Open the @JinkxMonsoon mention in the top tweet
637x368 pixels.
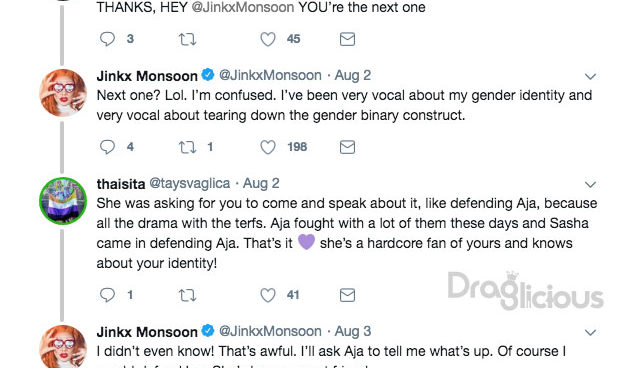click(243, 7)
